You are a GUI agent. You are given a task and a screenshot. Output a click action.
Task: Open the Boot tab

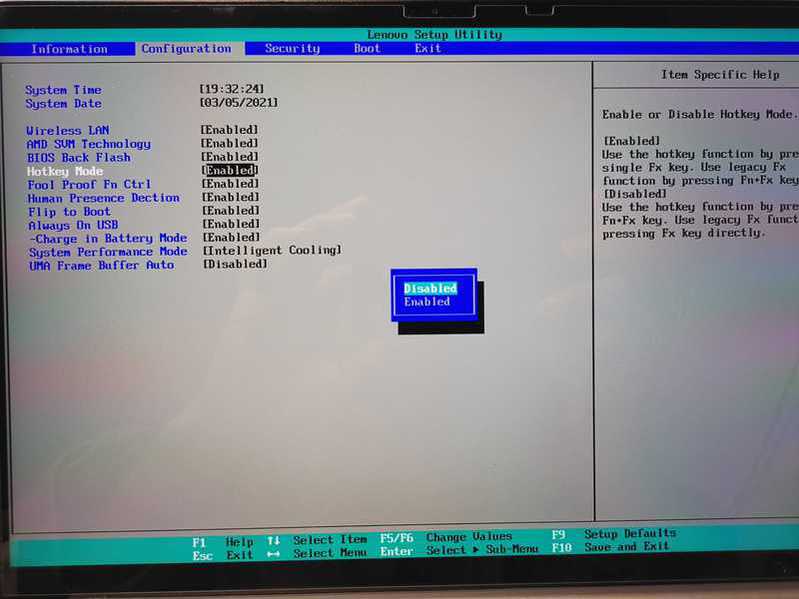(367, 48)
